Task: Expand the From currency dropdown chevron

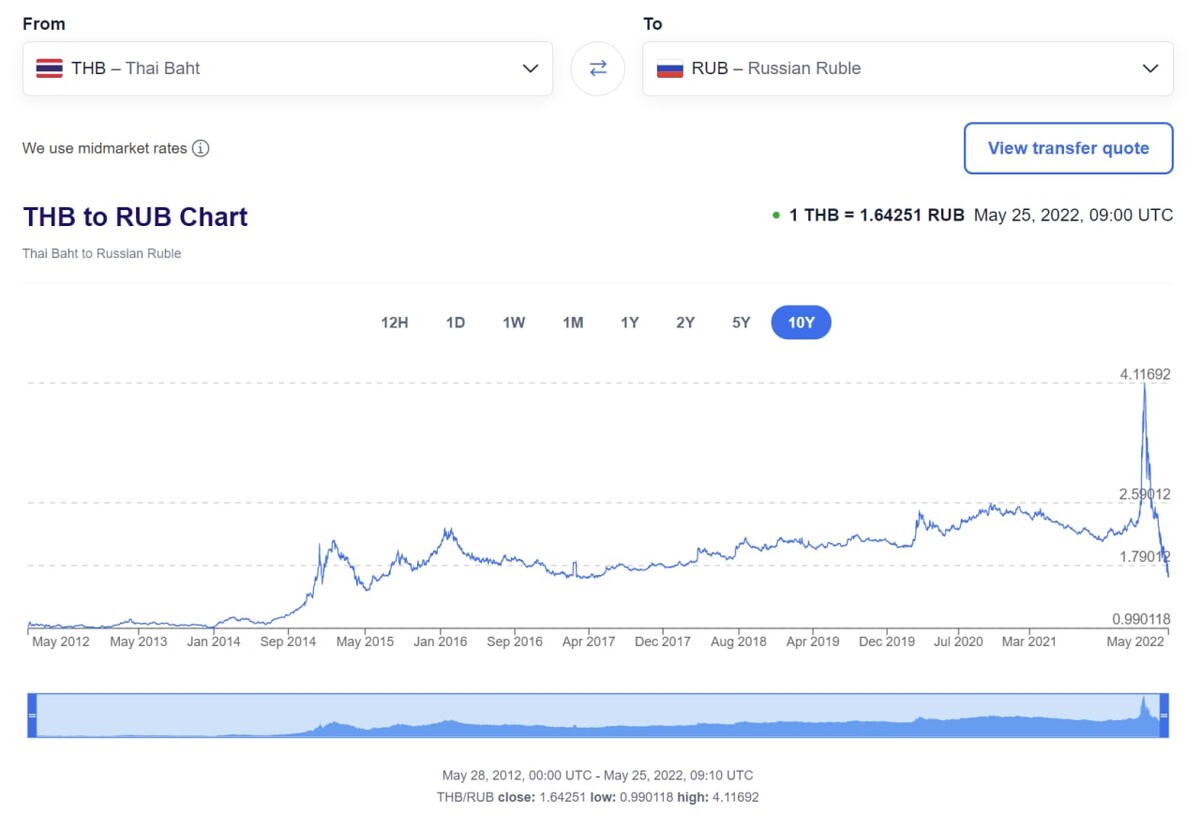Action: 530,68
